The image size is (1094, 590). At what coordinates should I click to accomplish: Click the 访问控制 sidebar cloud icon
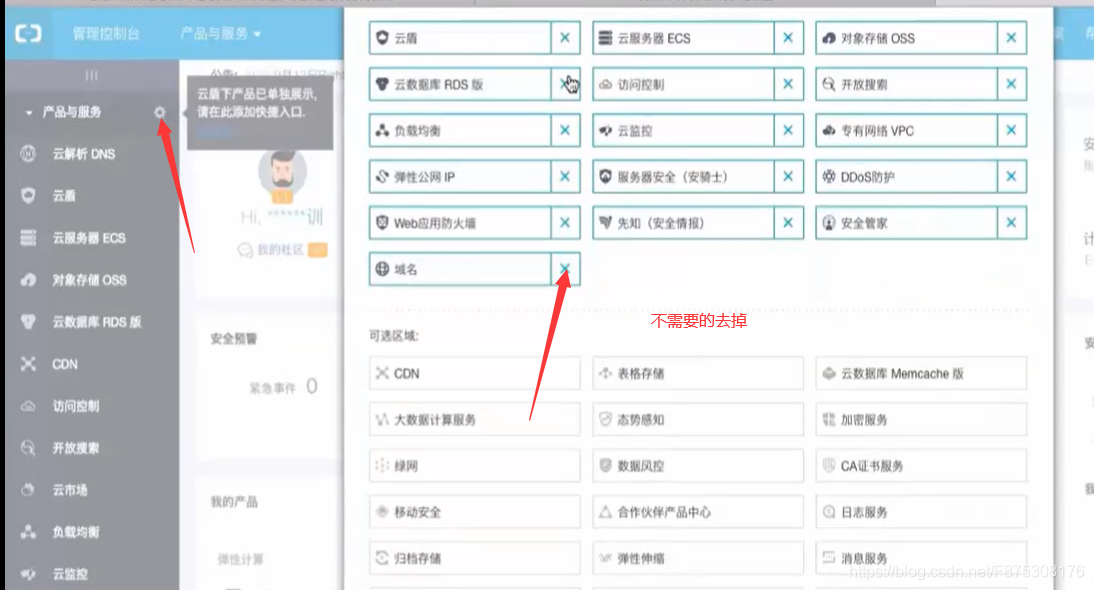(x=28, y=406)
